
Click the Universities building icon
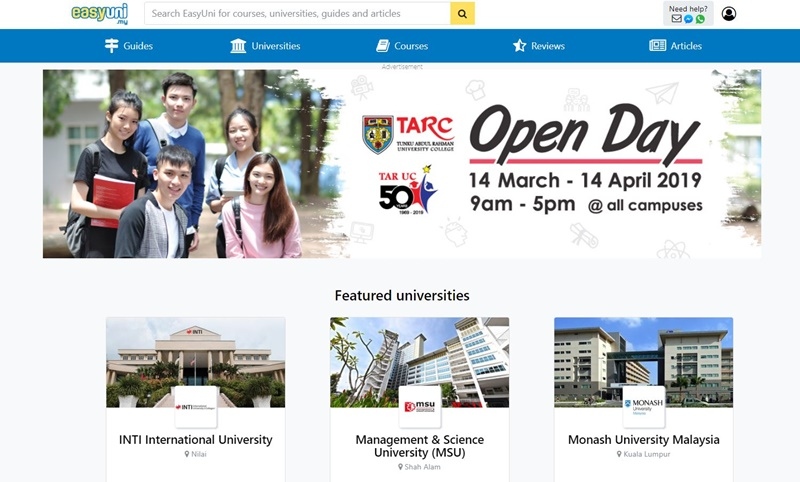pyautogui.click(x=238, y=46)
